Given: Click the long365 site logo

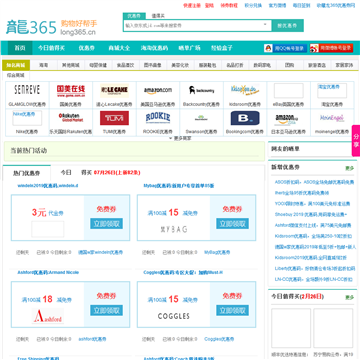Looking at the screenshot, I should (x=51, y=27).
